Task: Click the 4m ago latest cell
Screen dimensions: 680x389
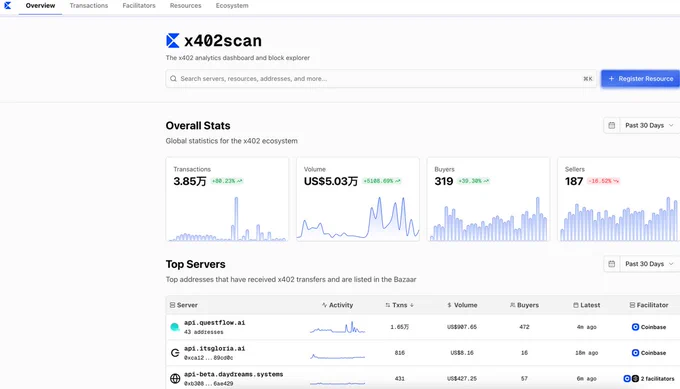Action: point(586,327)
